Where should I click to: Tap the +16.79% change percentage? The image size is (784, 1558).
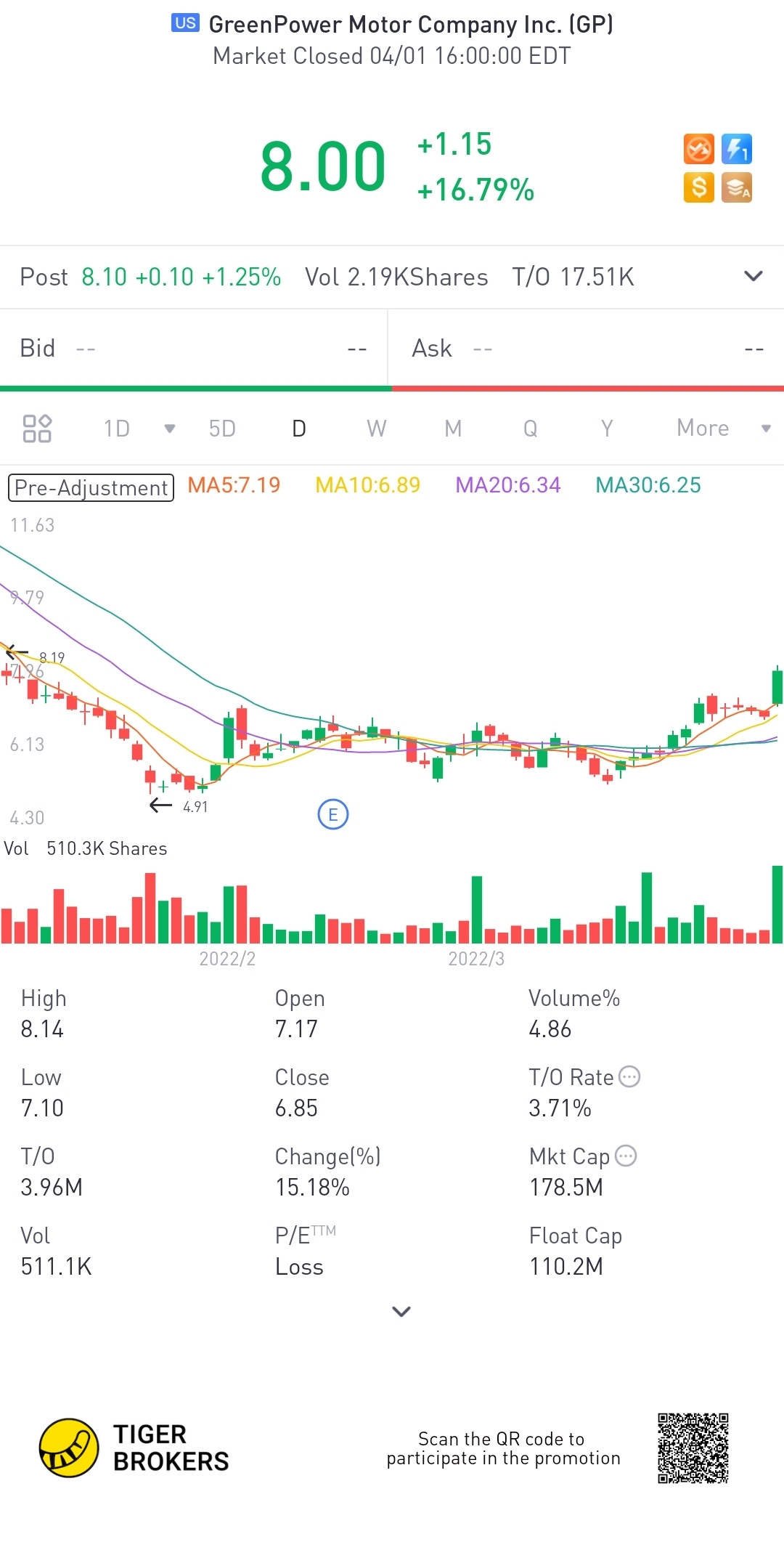(475, 190)
